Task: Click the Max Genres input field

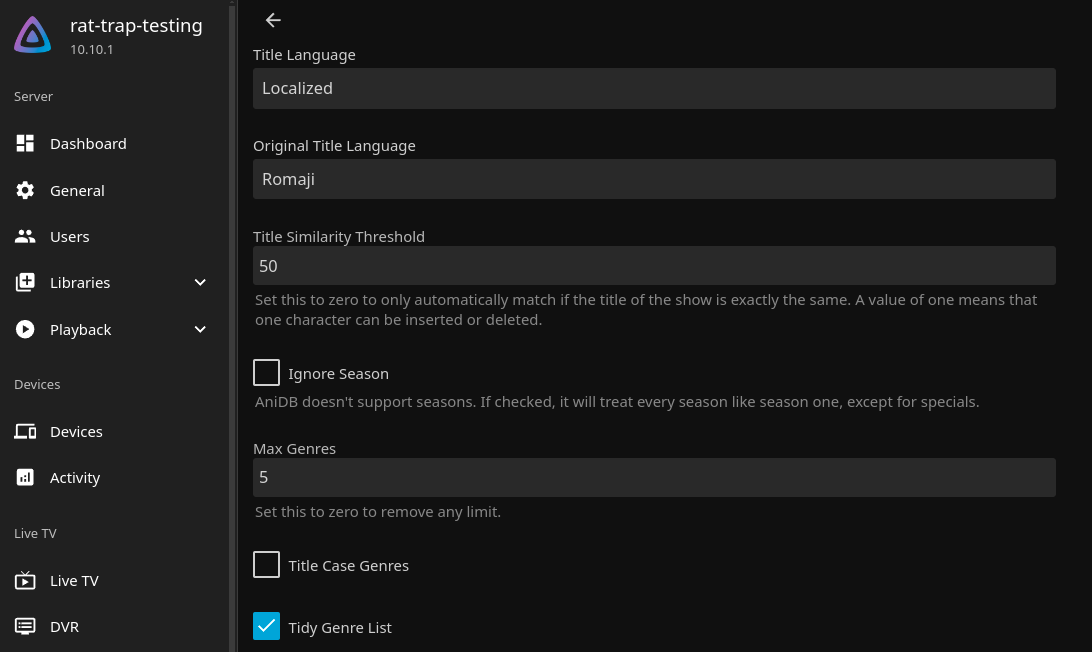Action: (654, 478)
